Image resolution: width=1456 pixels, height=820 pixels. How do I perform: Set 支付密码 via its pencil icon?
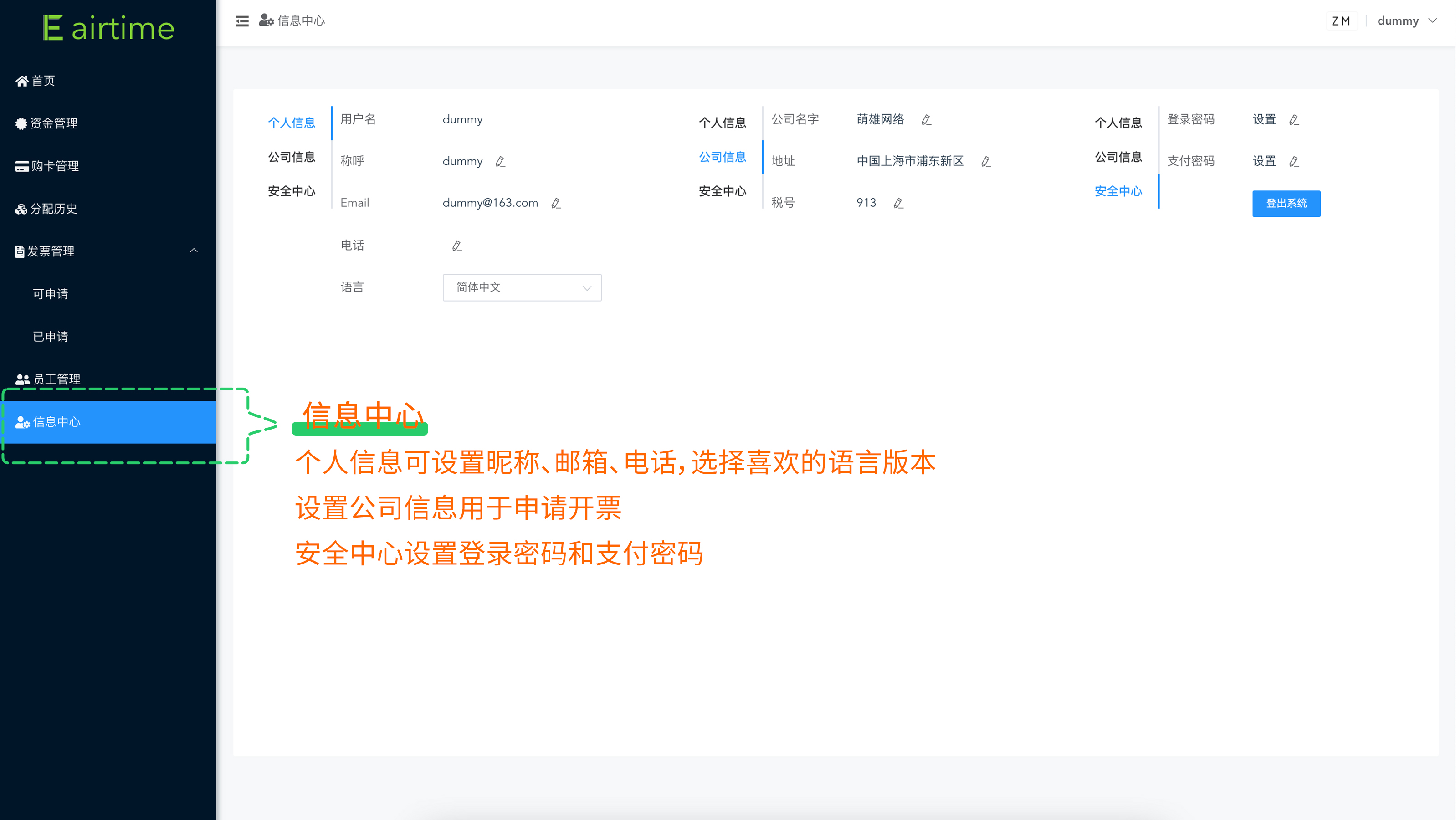(x=1294, y=162)
